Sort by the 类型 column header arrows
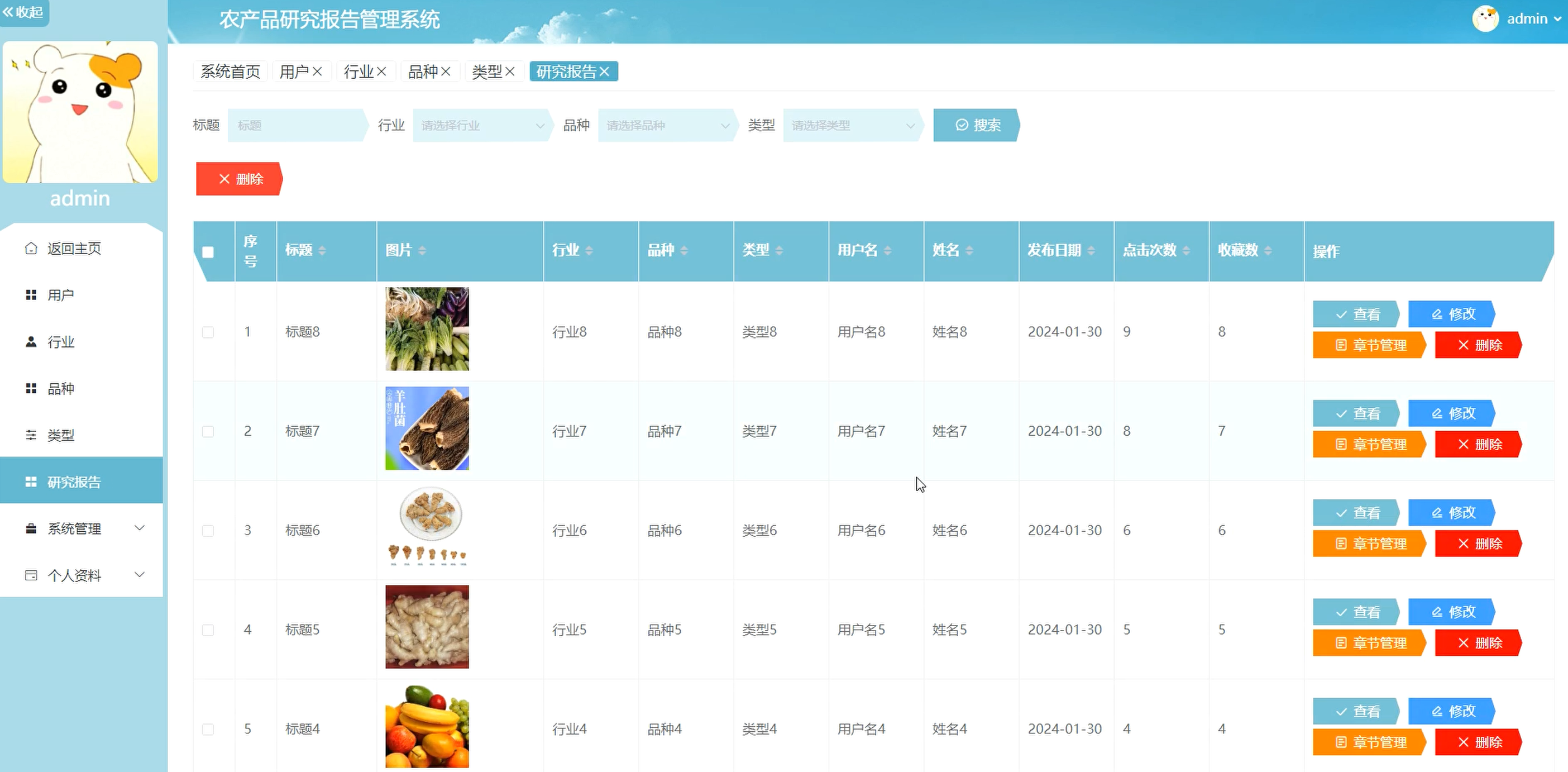Viewport: 1568px width, 772px height. 779,250
